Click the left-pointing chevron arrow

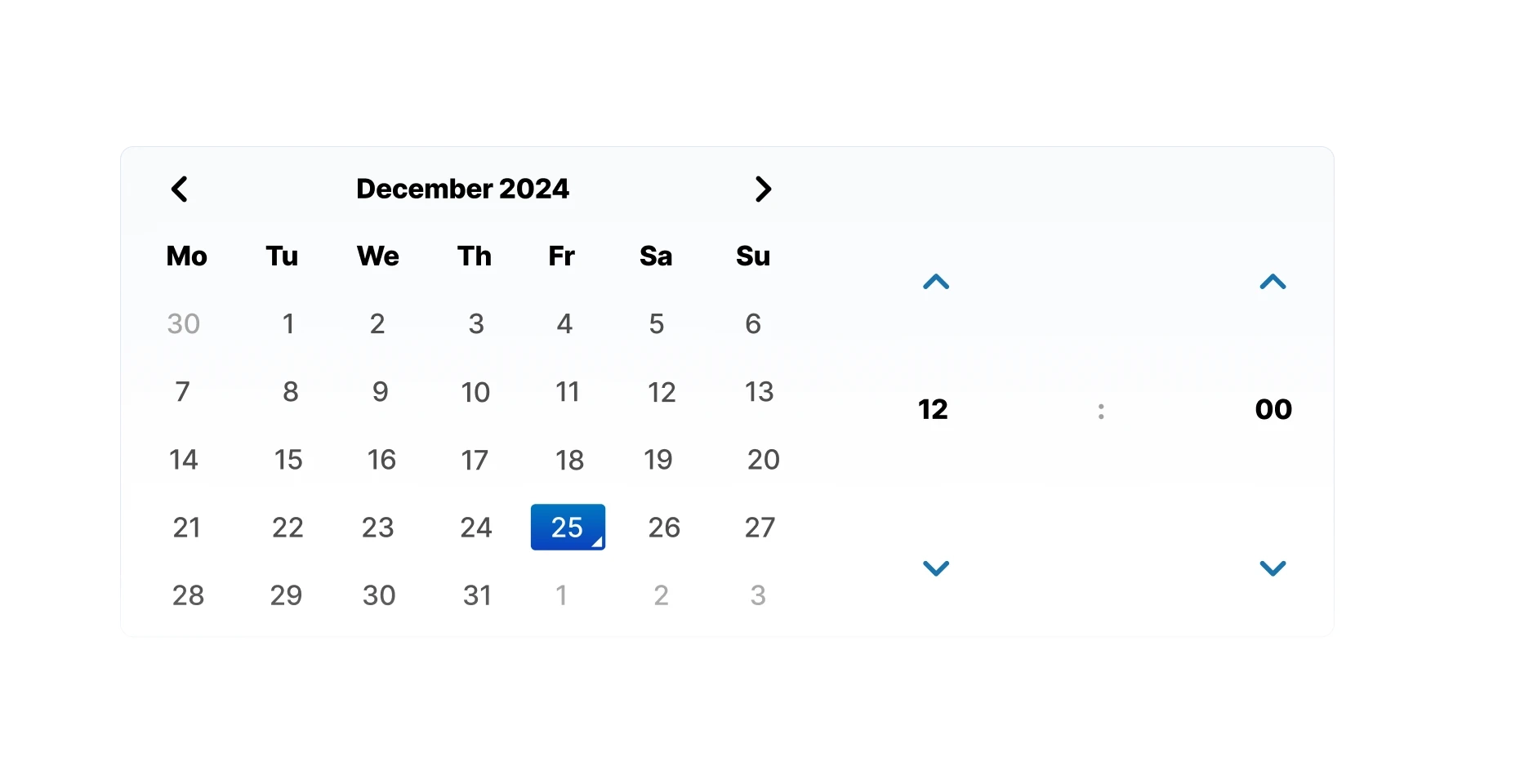[x=180, y=189]
